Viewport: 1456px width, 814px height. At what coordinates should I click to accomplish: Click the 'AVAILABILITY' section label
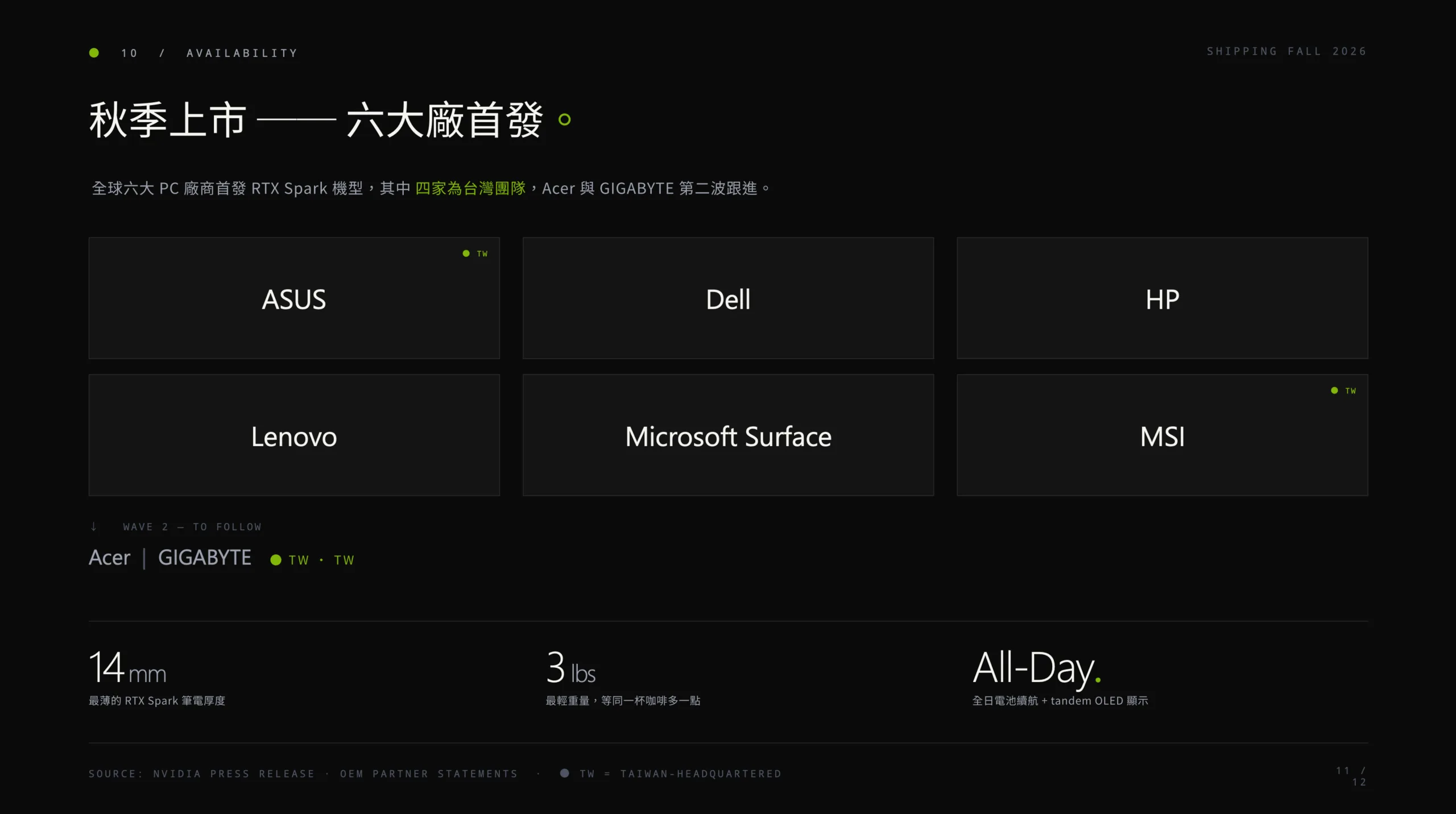coord(242,53)
